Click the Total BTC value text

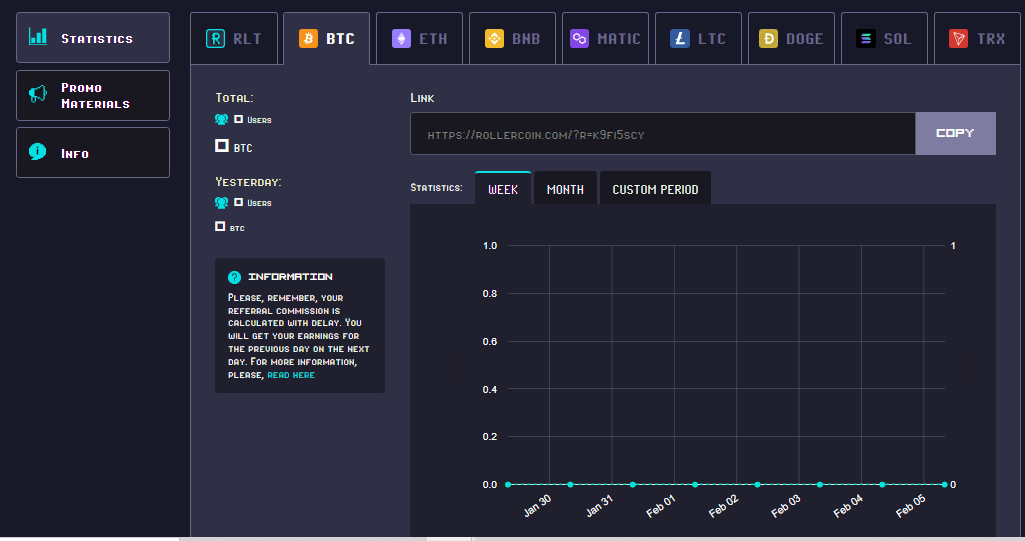[x=234, y=147]
